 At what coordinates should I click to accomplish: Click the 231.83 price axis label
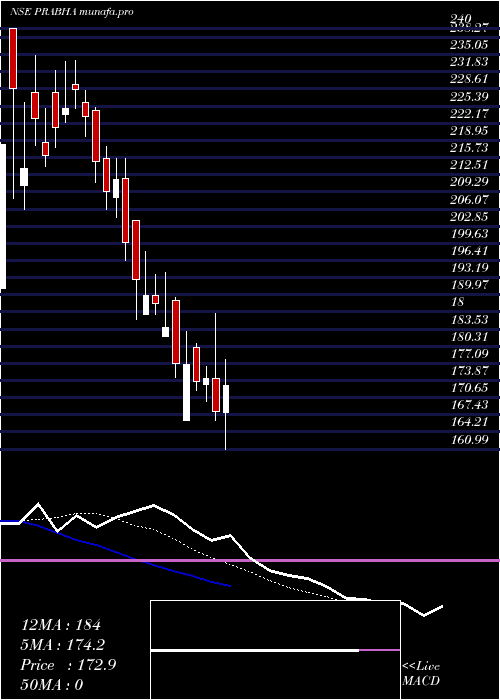(469, 62)
